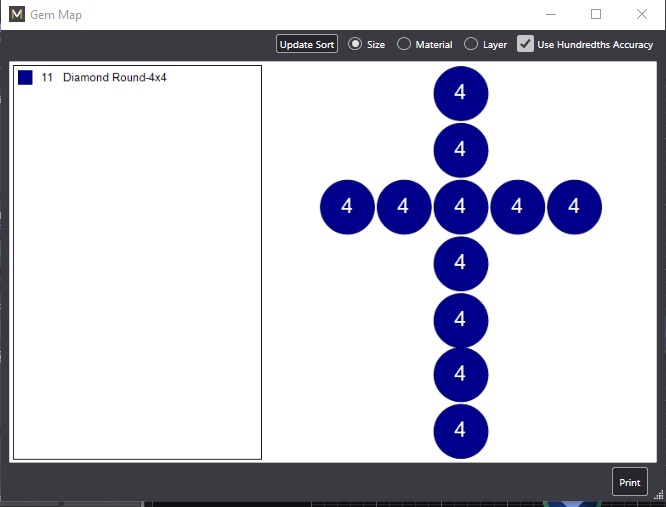666x507 pixels.
Task: Click the Gem Map app logo icon
Action: pos(17,14)
